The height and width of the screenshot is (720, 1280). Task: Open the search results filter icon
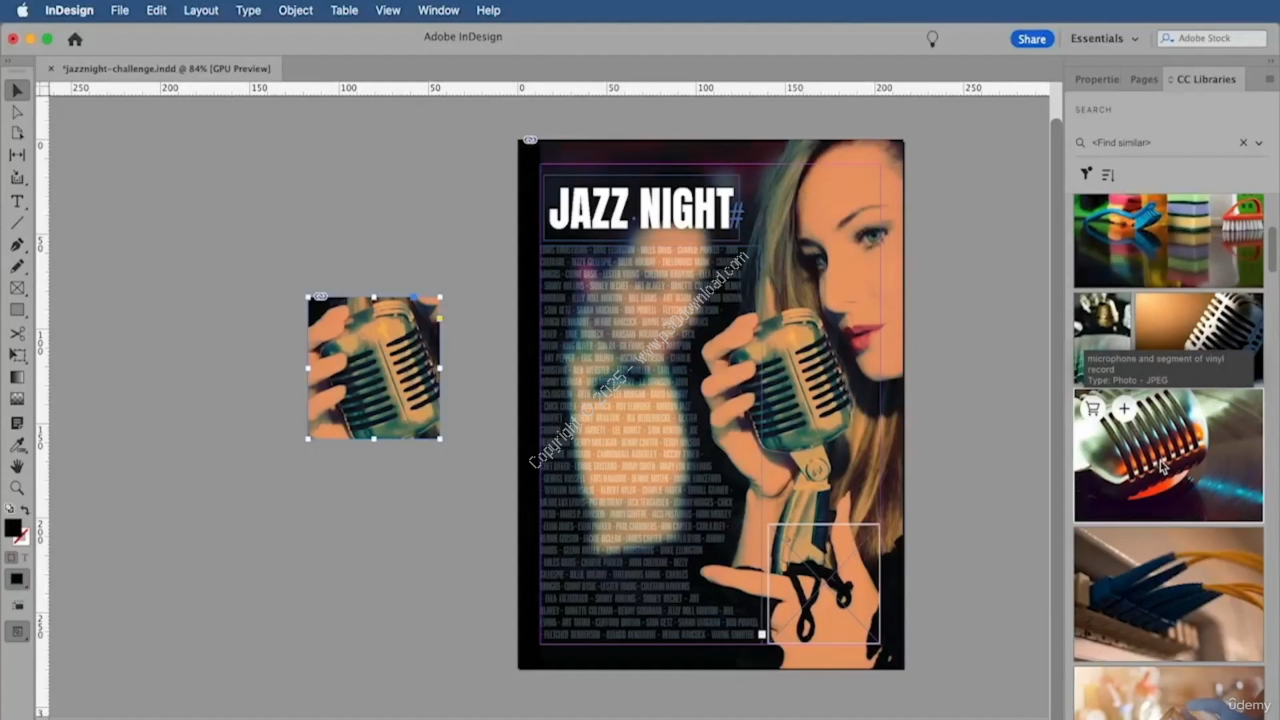(1086, 174)
